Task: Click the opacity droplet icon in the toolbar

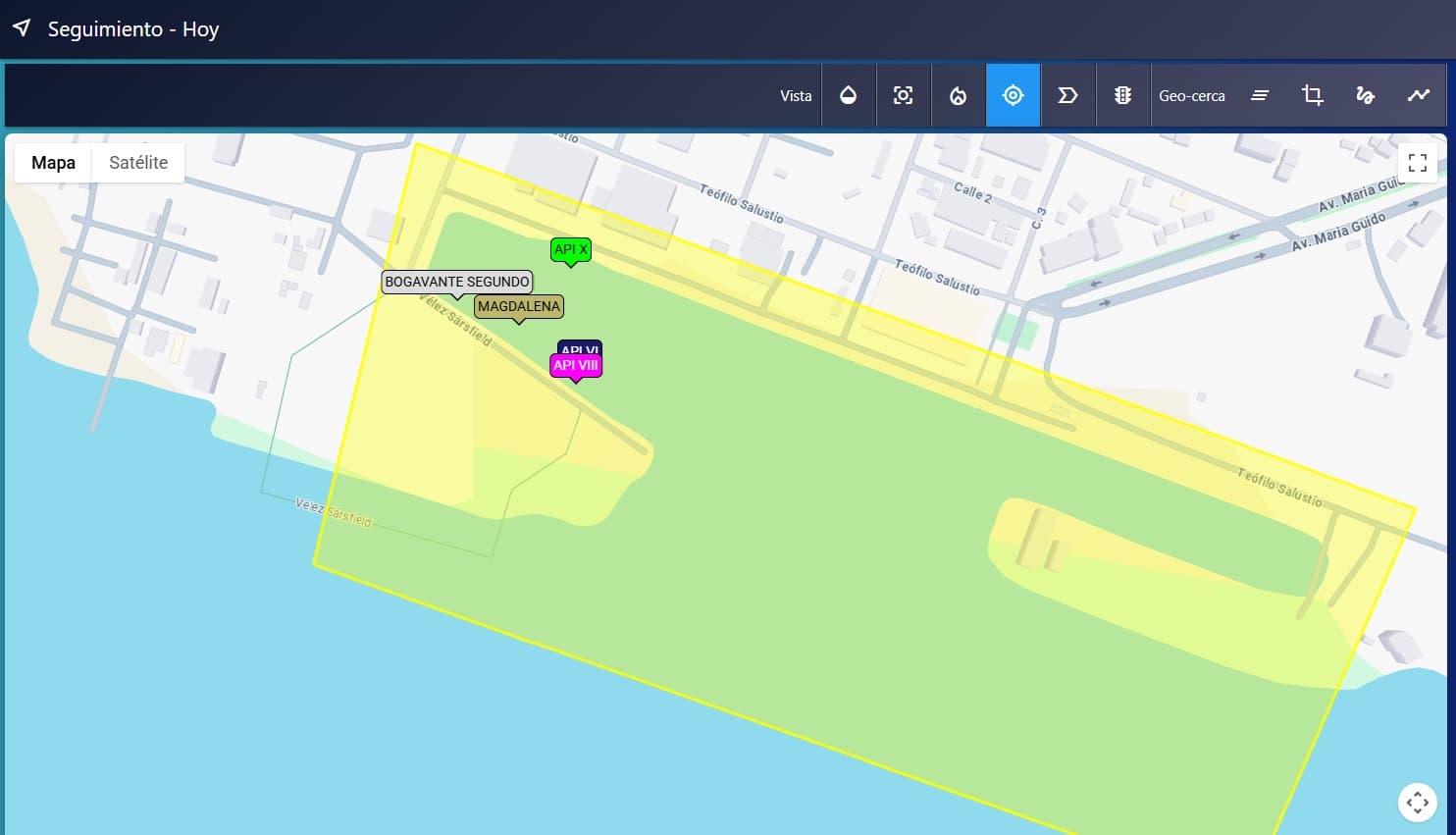Action: coord(849,95)
